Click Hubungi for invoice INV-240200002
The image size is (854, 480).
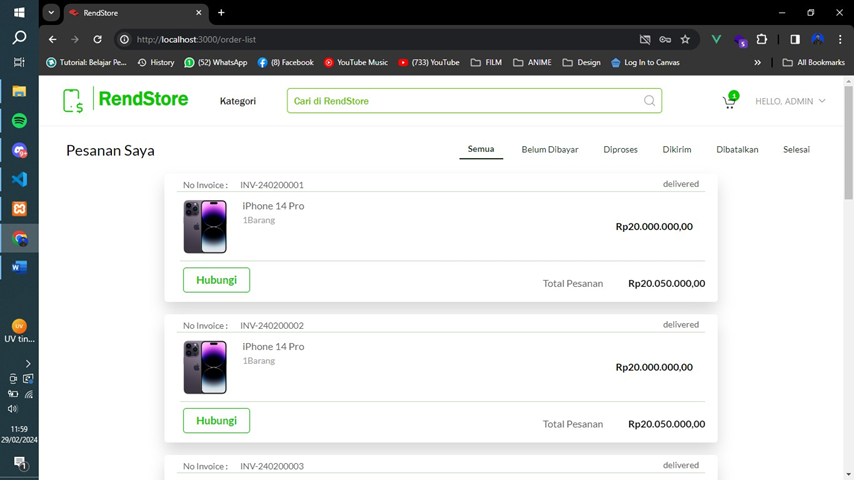tap(216, 421)
